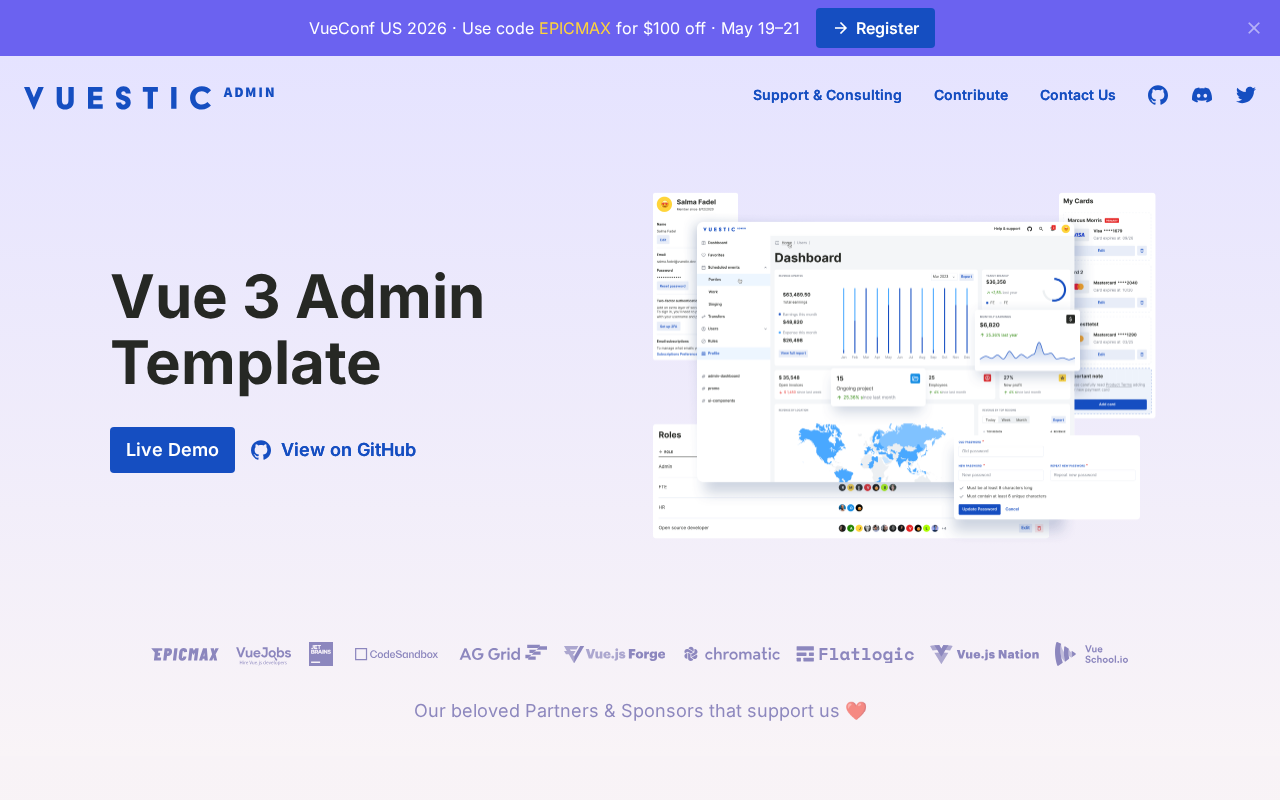Click the Vue.js Forge sponsor logo

pyautogui.click(x=614, y=654)
